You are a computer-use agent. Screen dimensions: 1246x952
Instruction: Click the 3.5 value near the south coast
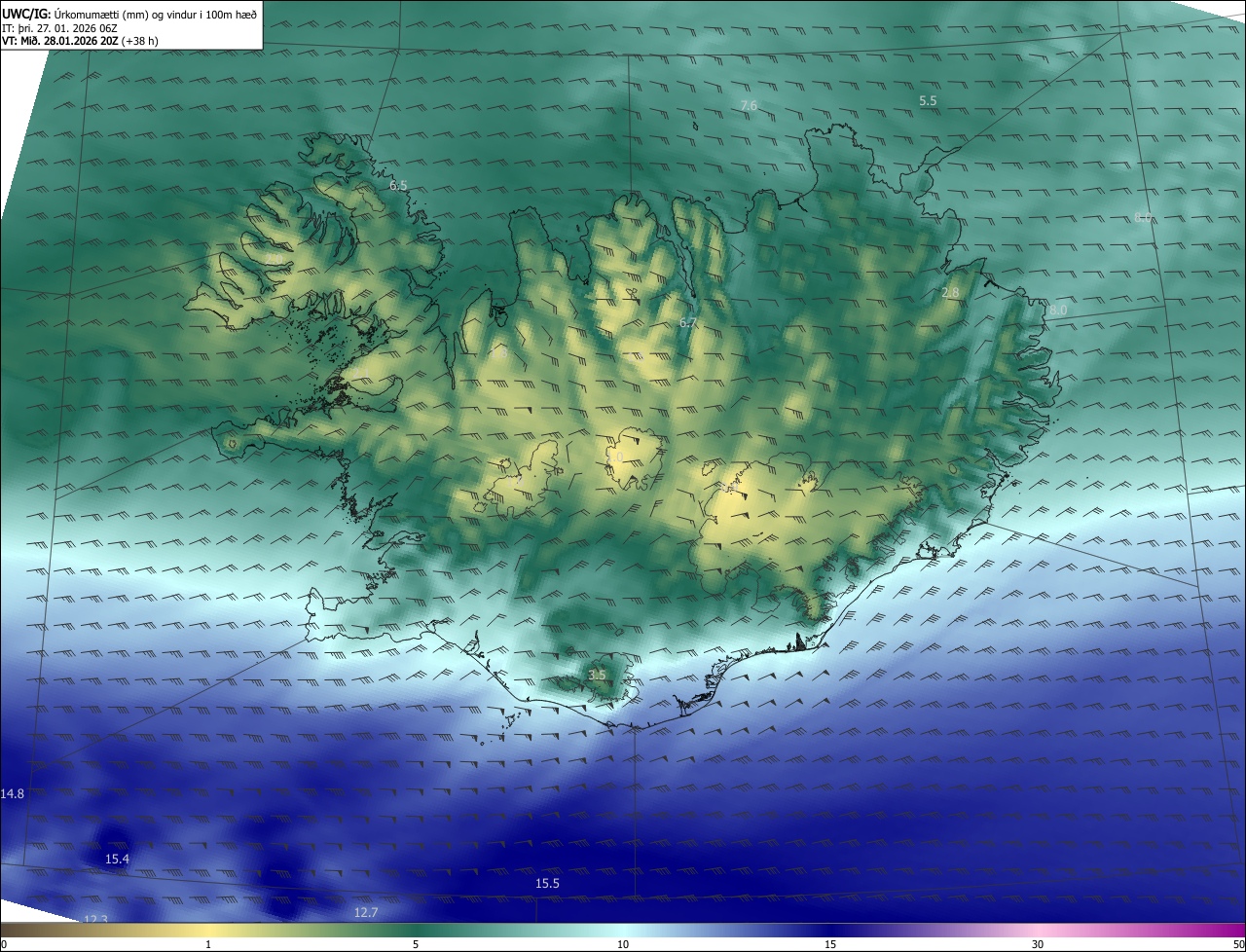pos(597,675)
